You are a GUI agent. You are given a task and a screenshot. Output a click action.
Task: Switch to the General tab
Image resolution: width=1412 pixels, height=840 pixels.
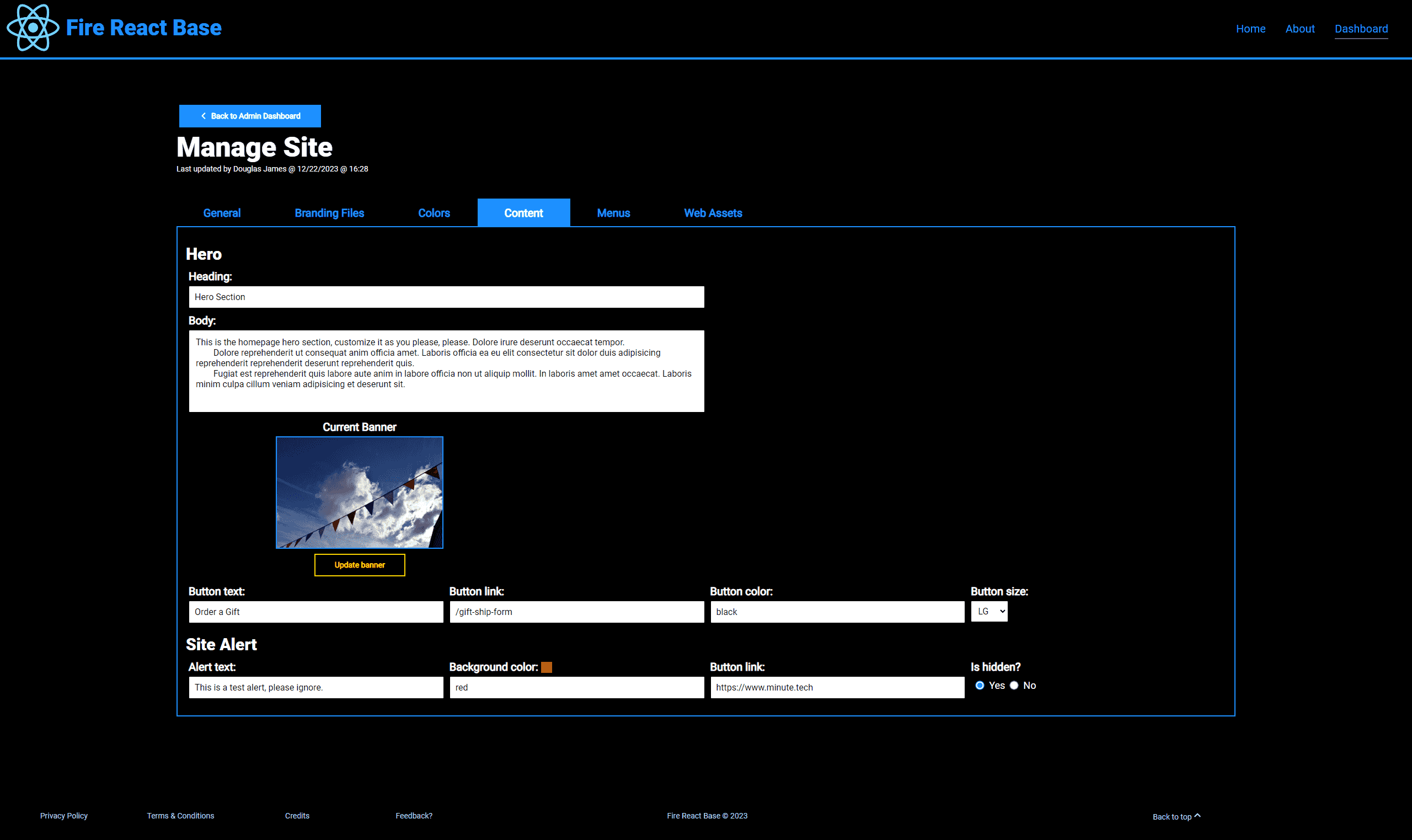coord(221,212)
